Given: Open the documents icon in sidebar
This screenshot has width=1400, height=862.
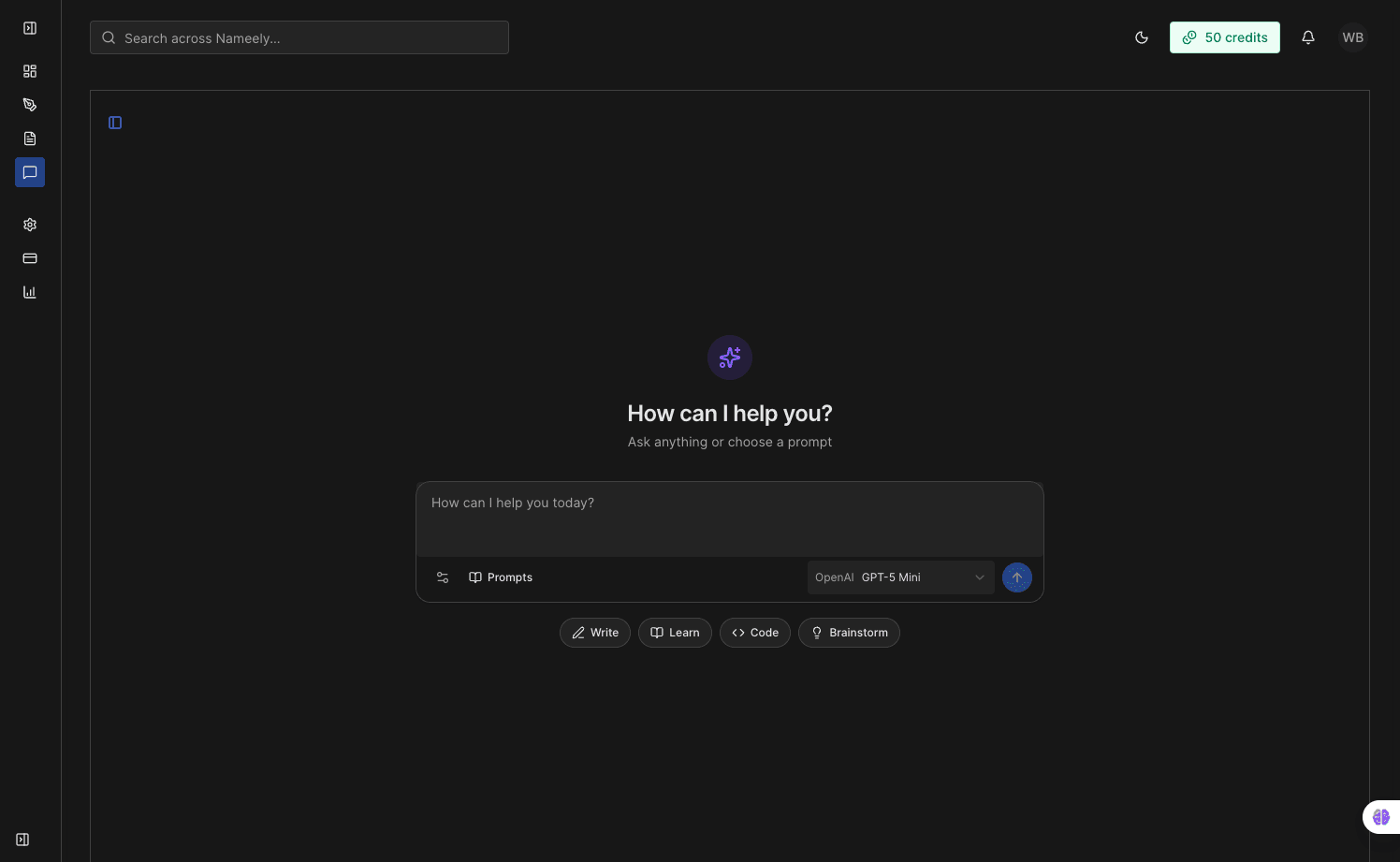Looking at the screenshot, I should coord(29,139).
